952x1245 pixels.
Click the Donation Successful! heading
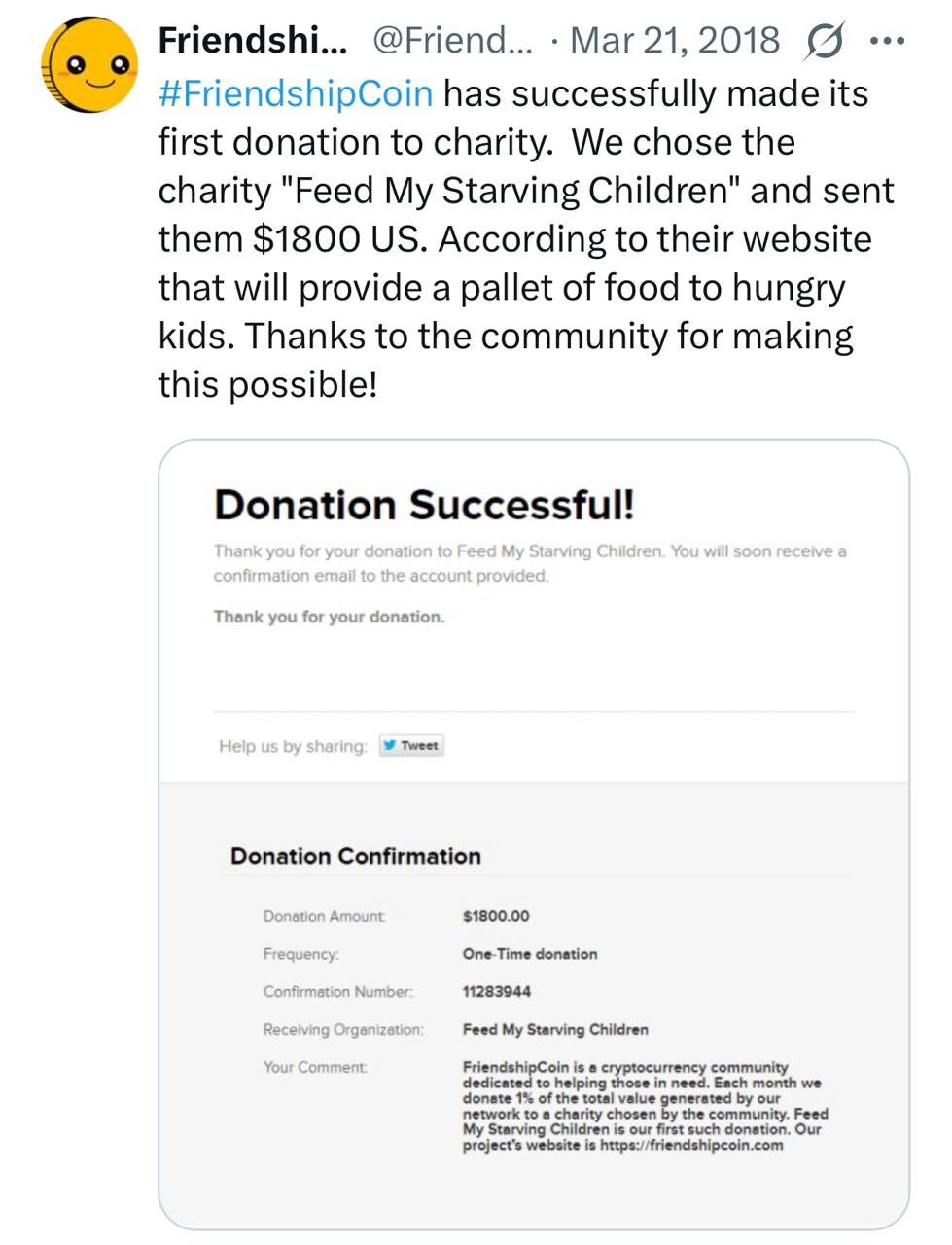click(425, 505)
